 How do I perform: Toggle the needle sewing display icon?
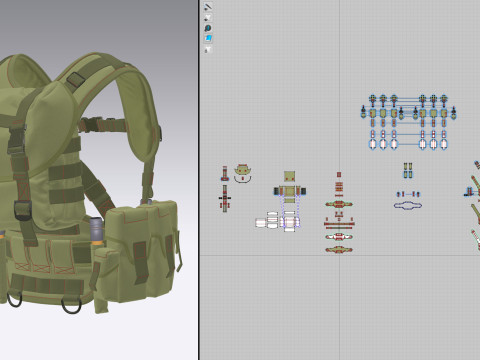(x=208, y=7)
